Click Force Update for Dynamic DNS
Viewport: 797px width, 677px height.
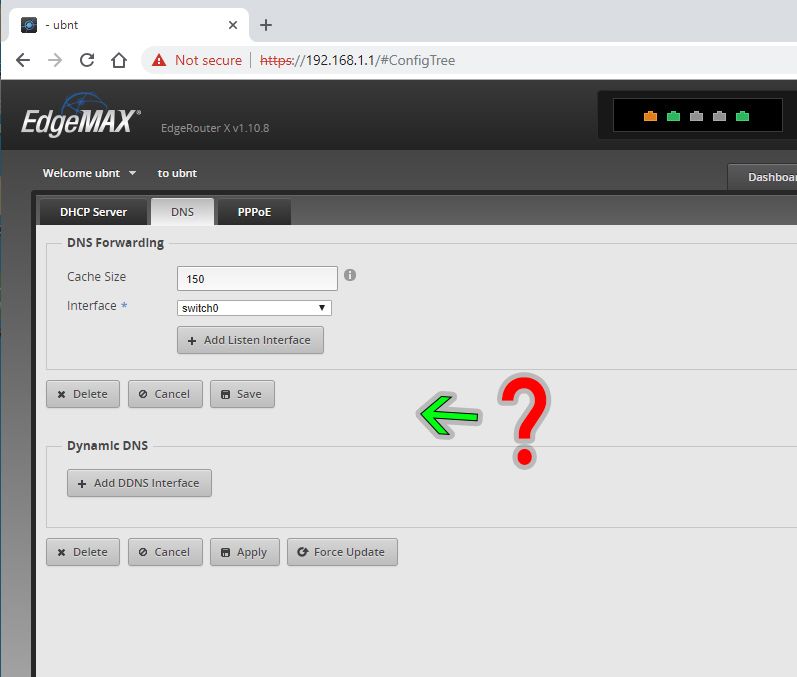pyautogui.click(x=342, y=552)
